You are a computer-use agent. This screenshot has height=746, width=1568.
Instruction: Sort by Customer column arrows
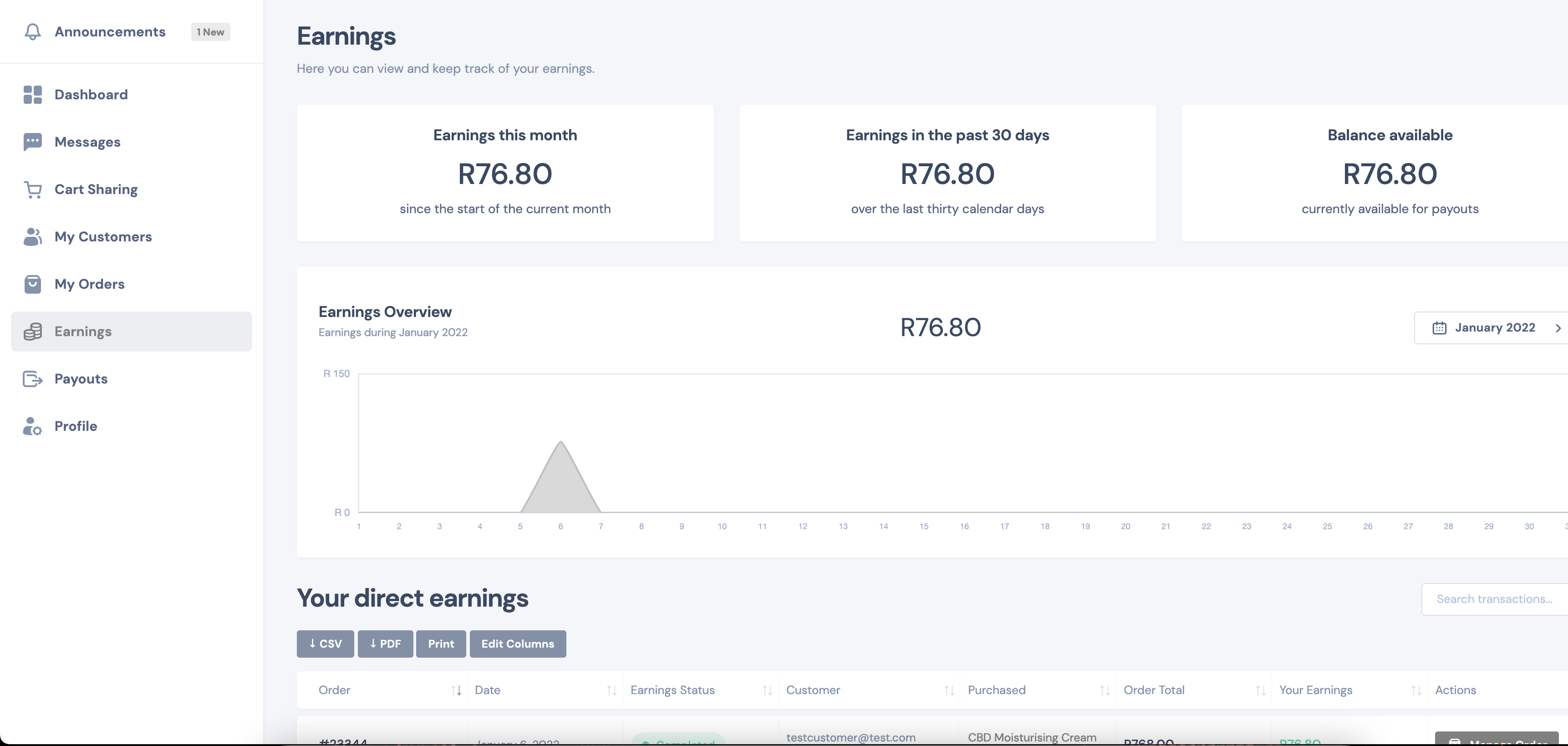[949, 690]
